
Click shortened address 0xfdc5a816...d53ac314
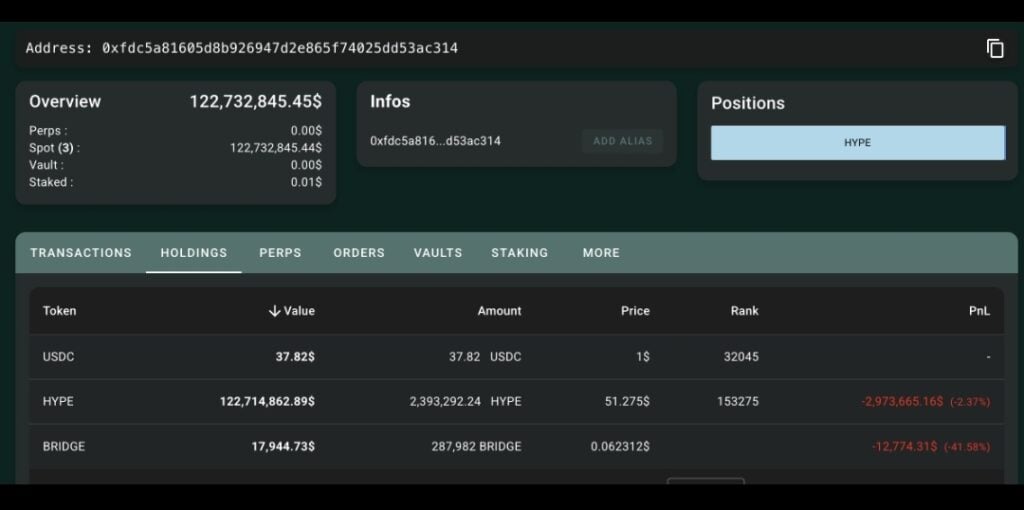[x=436, y=141]
